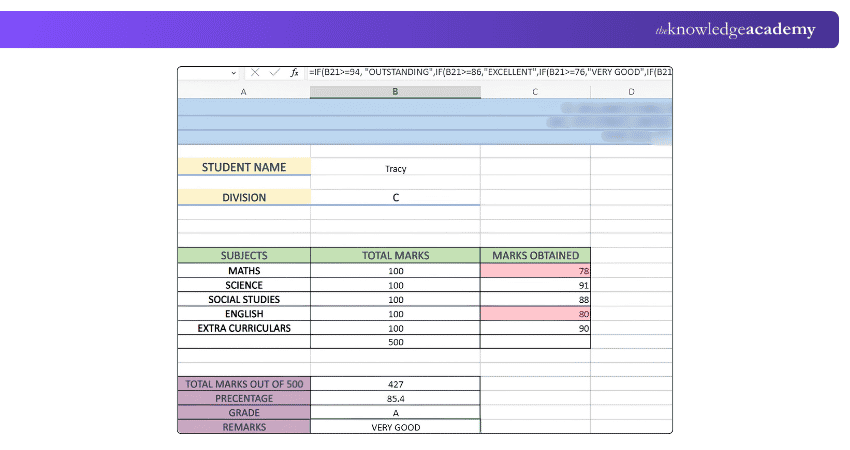Expand the Name Box dropdown arrow
Viewport: 850px width, 450px height.
(x=234, y=73)
